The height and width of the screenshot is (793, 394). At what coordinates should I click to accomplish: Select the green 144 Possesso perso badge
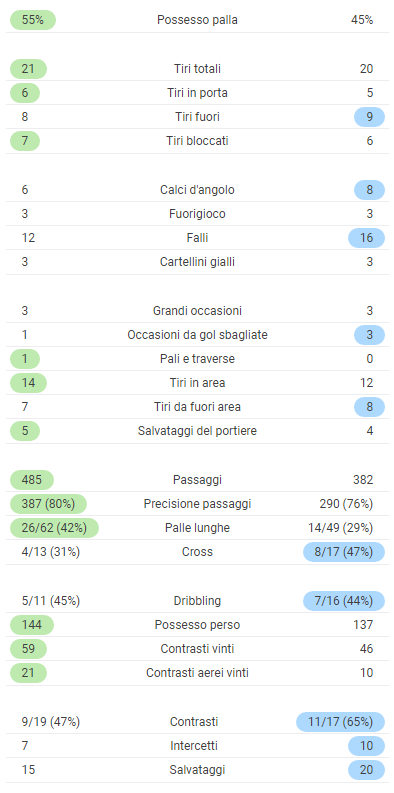click(x=32, y=625)
